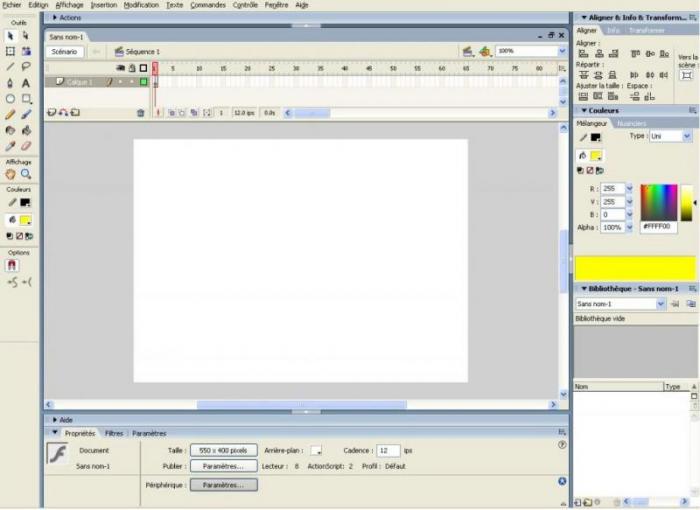This screenshot has height=510, width=700.
Task: Toggle onion skin outlines button
Action: tap(182, 113)
